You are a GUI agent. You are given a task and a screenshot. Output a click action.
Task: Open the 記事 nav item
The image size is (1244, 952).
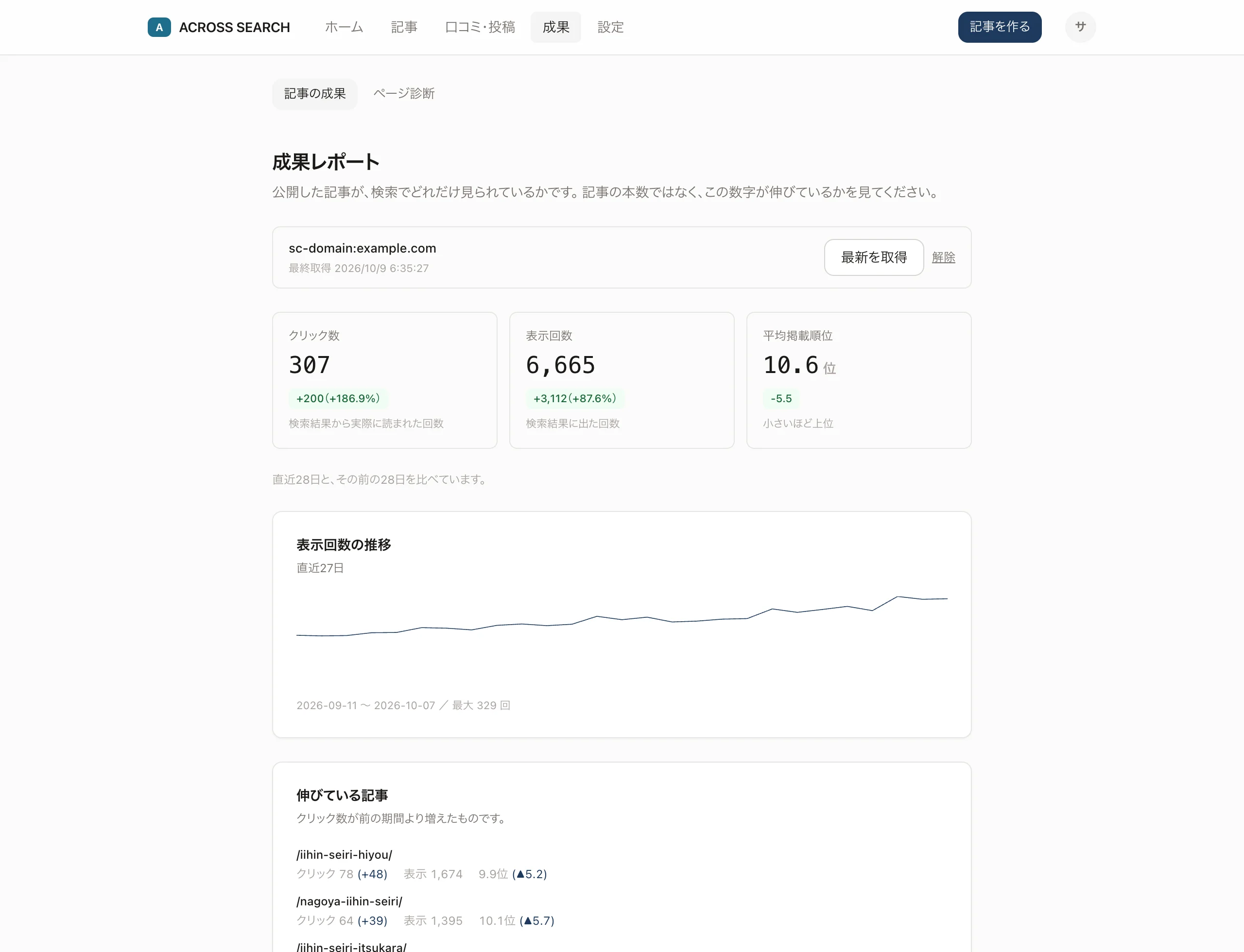tap(404, 27)
